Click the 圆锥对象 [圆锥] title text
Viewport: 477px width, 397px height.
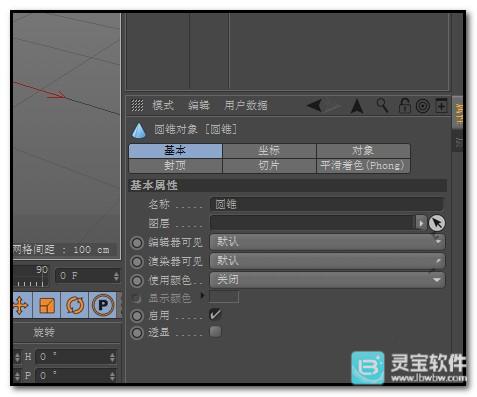[195, 129]
